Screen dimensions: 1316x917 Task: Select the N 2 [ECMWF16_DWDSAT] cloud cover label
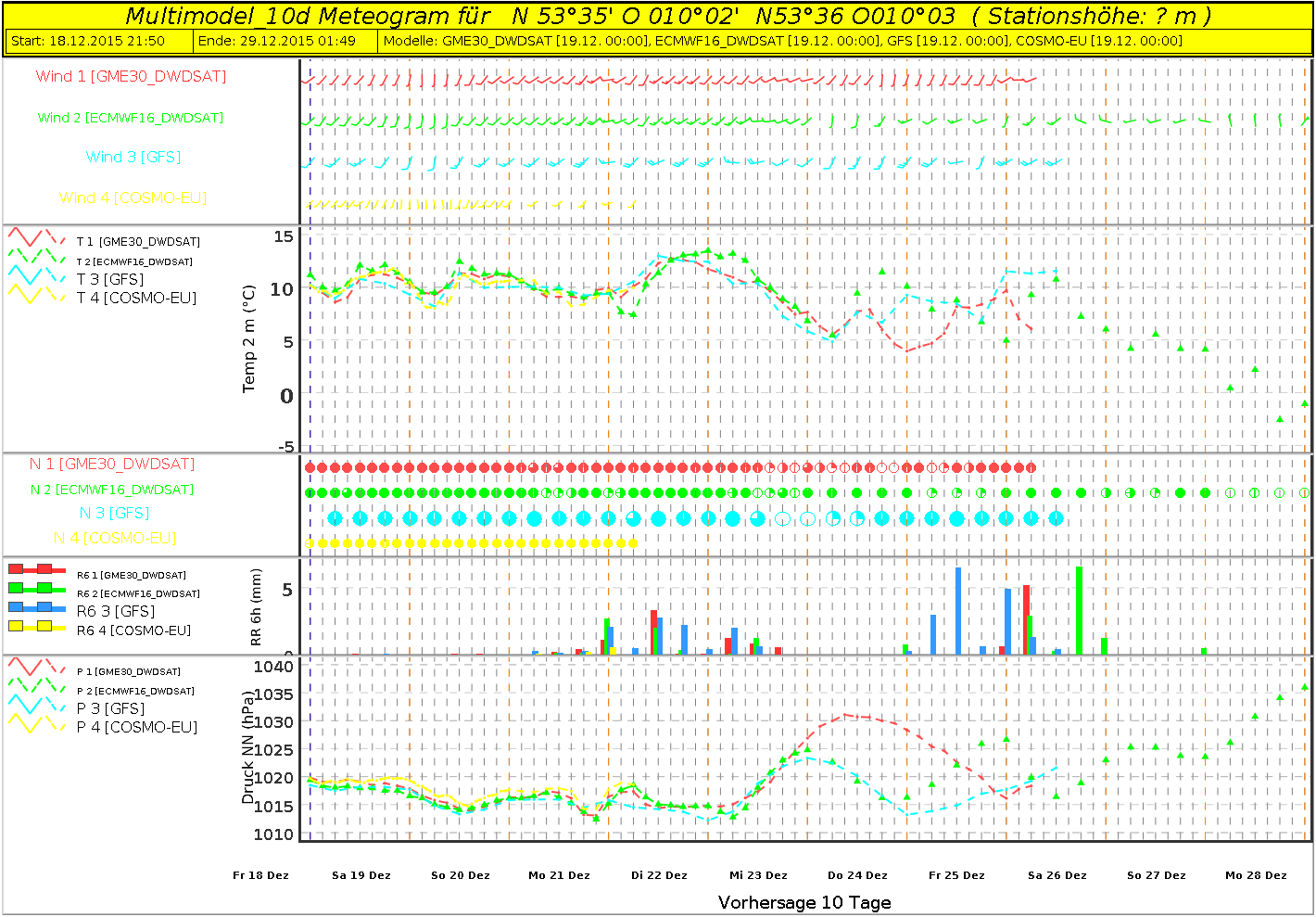tap(112, 490)
